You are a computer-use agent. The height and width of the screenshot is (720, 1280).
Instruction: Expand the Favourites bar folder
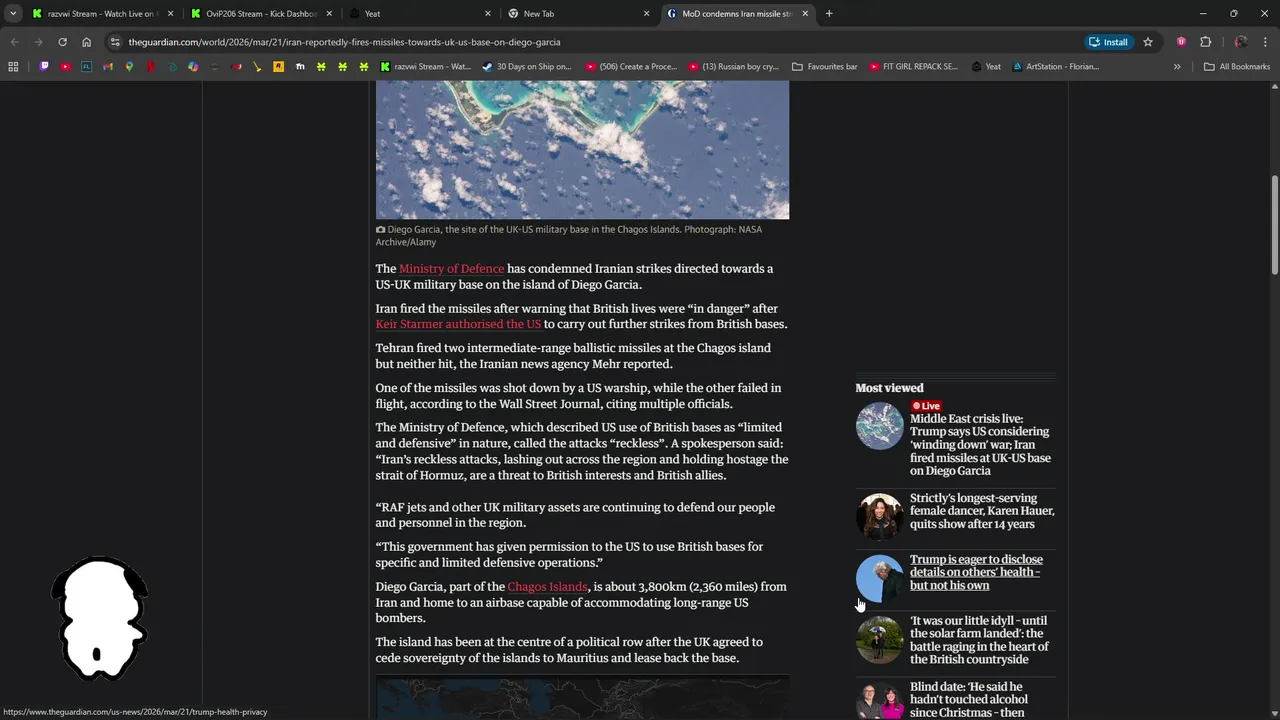tap(825, 67)
